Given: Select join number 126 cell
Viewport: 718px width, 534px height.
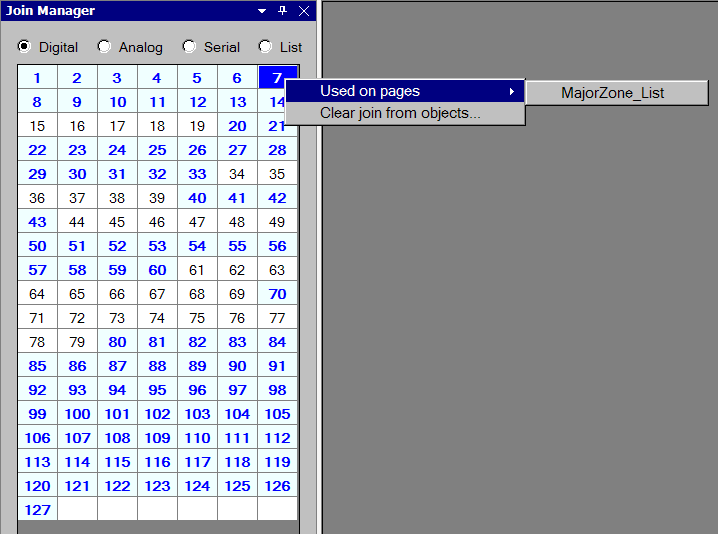Looking at the screenshot, I should tap(277, 486).
